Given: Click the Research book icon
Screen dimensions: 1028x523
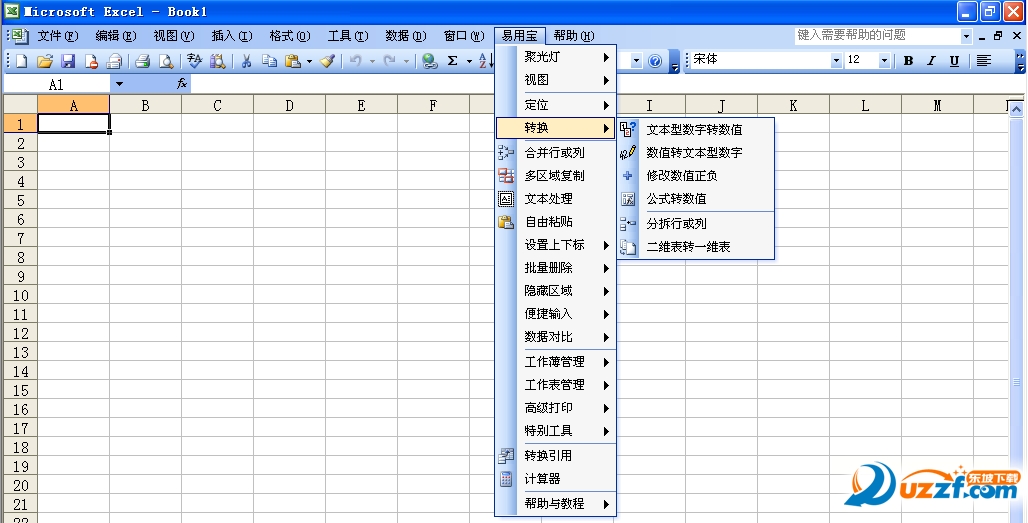Looking at the screenshot, I should [x=218, y=61].
